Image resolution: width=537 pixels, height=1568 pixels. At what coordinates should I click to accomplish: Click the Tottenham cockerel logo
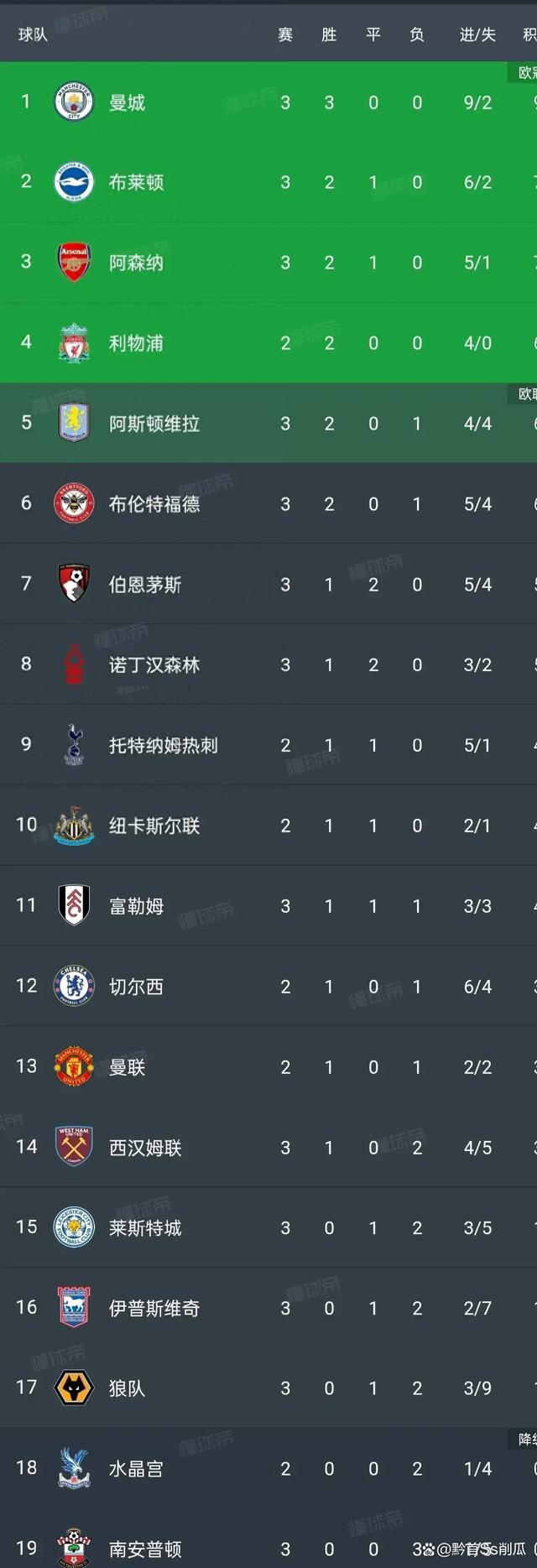pos(74,745)
